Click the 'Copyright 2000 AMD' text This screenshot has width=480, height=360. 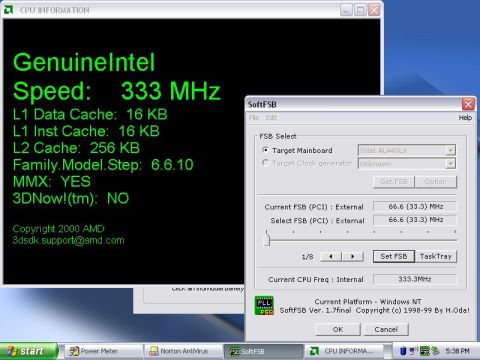click(58, 229)
